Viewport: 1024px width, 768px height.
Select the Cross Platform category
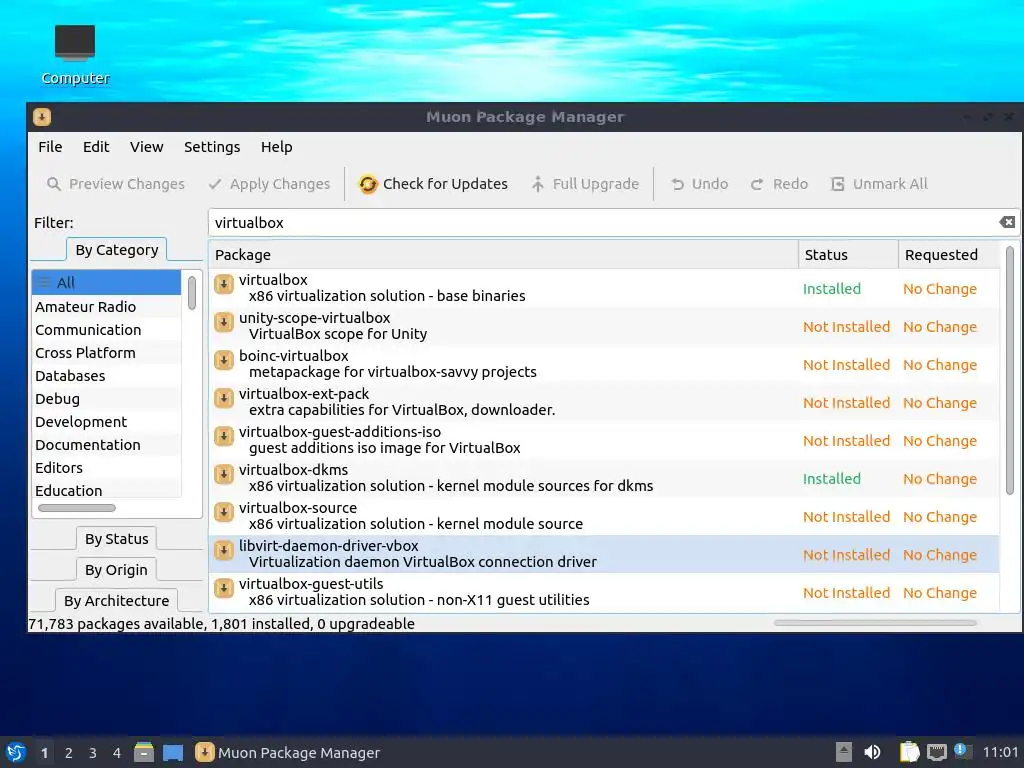(x=106, y=353)
